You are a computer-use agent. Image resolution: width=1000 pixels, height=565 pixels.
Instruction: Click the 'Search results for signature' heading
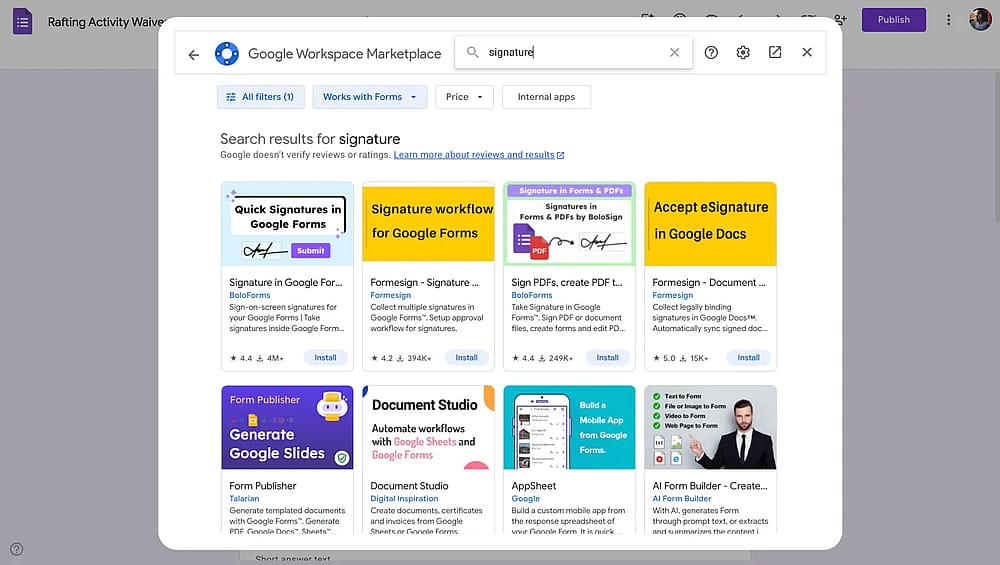(x=310, y=139)
